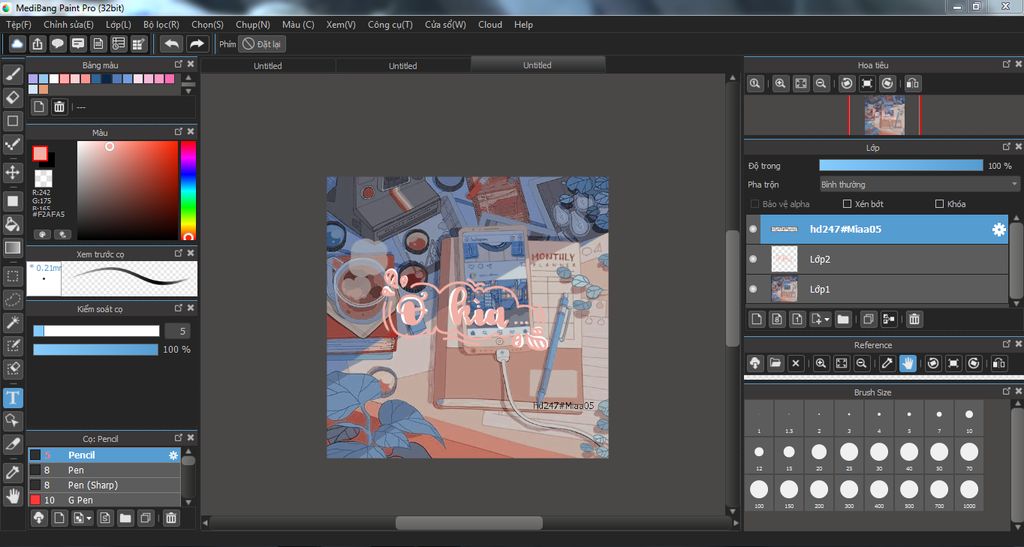Click the foreground color swatch

click(x=40, y=154)
